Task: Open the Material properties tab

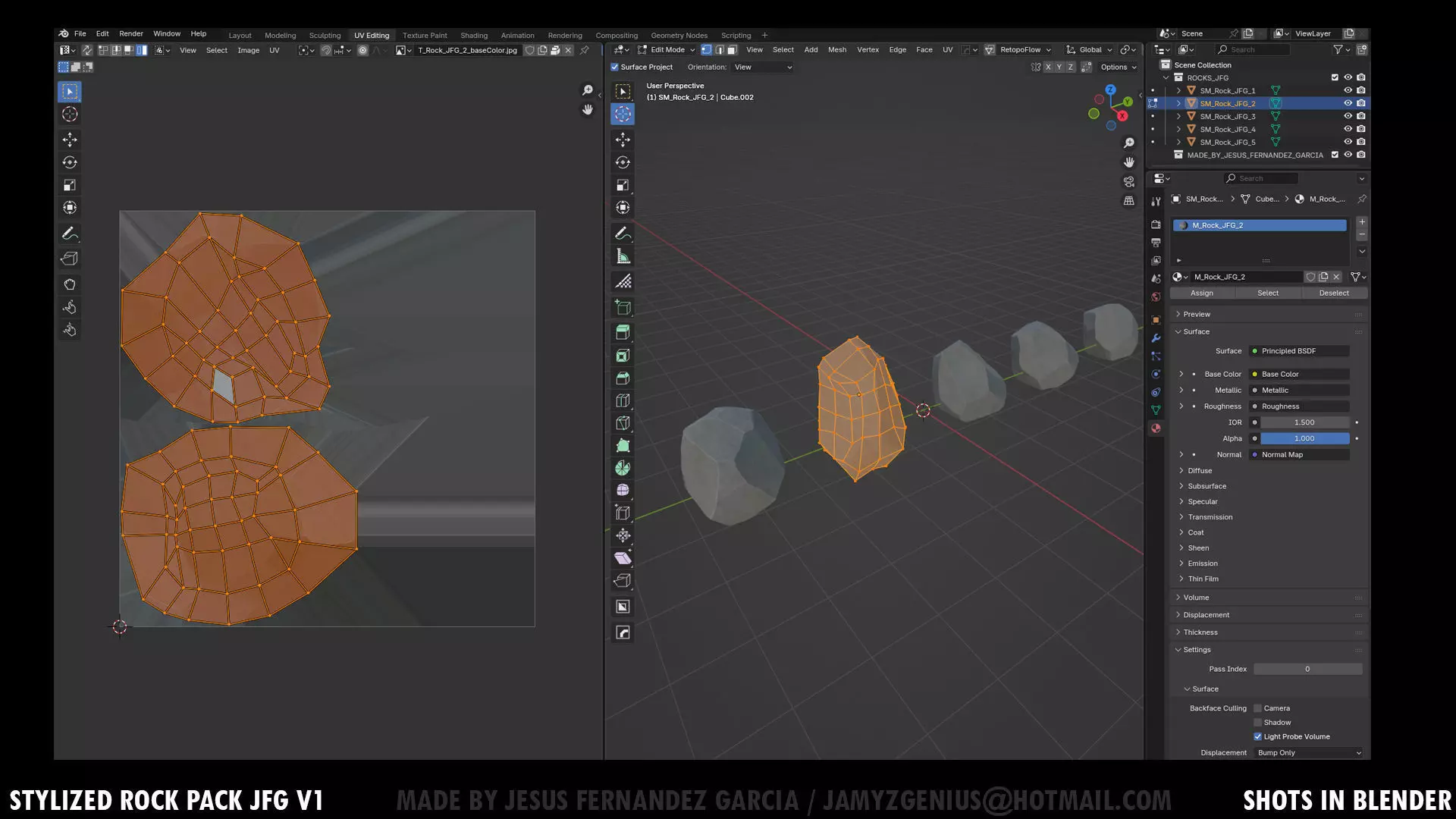Action: tap(1156, 428)
